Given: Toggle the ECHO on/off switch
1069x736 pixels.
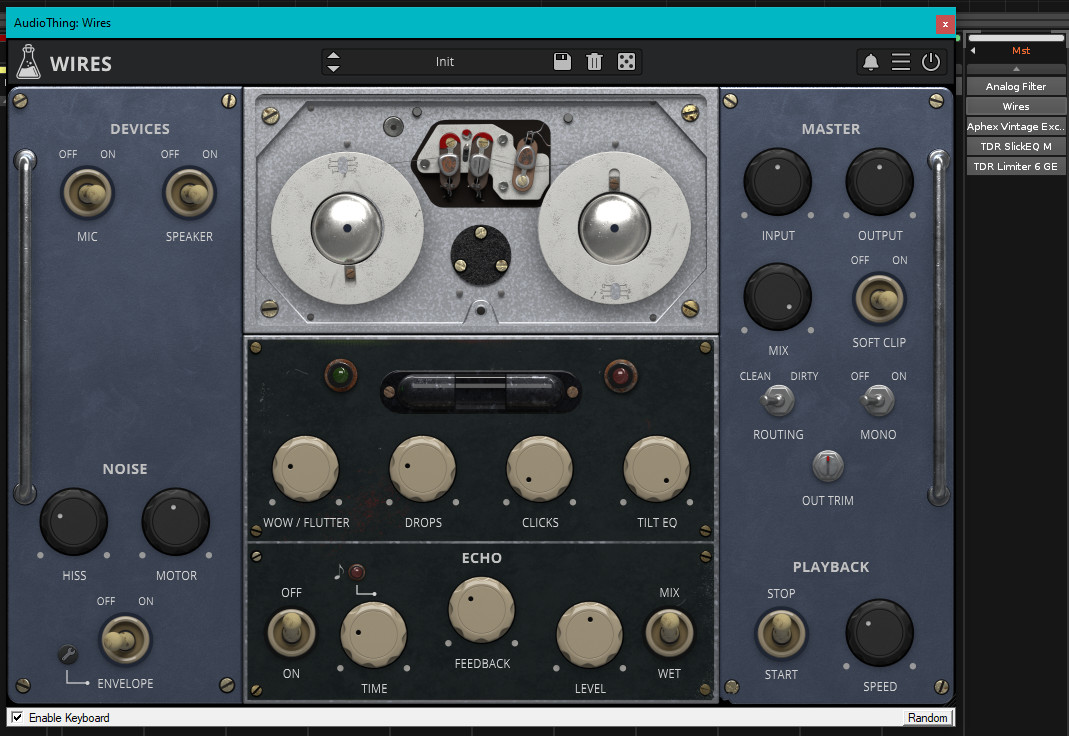Looking at the screenshot, I should coord(291,633).
